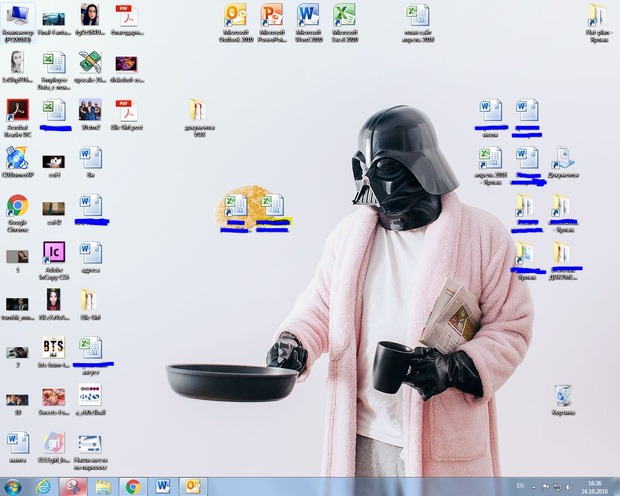The height and width of the screenshot is (496, 620).
Task: Open Internet Explorer from the taskbar
Action: click(x=43, y=487)
